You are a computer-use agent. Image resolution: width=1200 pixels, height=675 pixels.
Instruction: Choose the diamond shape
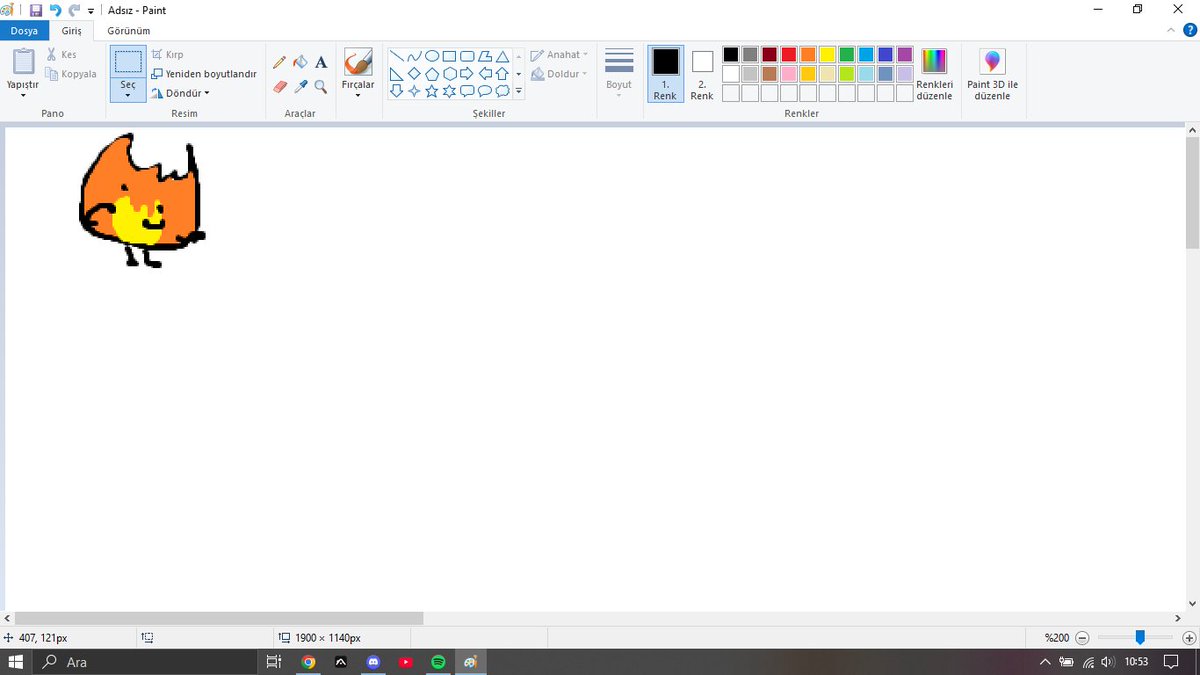[414, 74]
